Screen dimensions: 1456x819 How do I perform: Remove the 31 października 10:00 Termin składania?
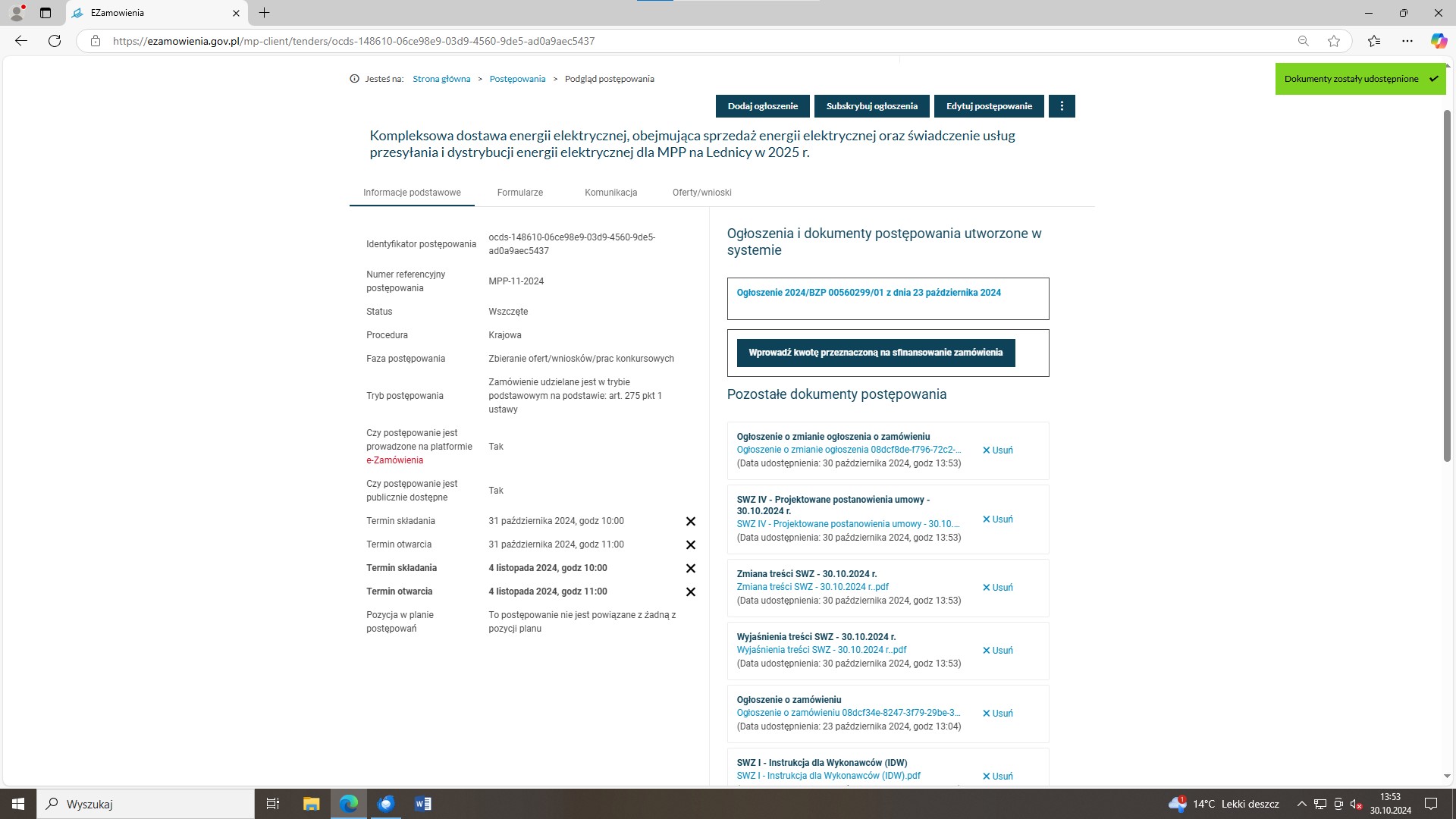[690, 522]
